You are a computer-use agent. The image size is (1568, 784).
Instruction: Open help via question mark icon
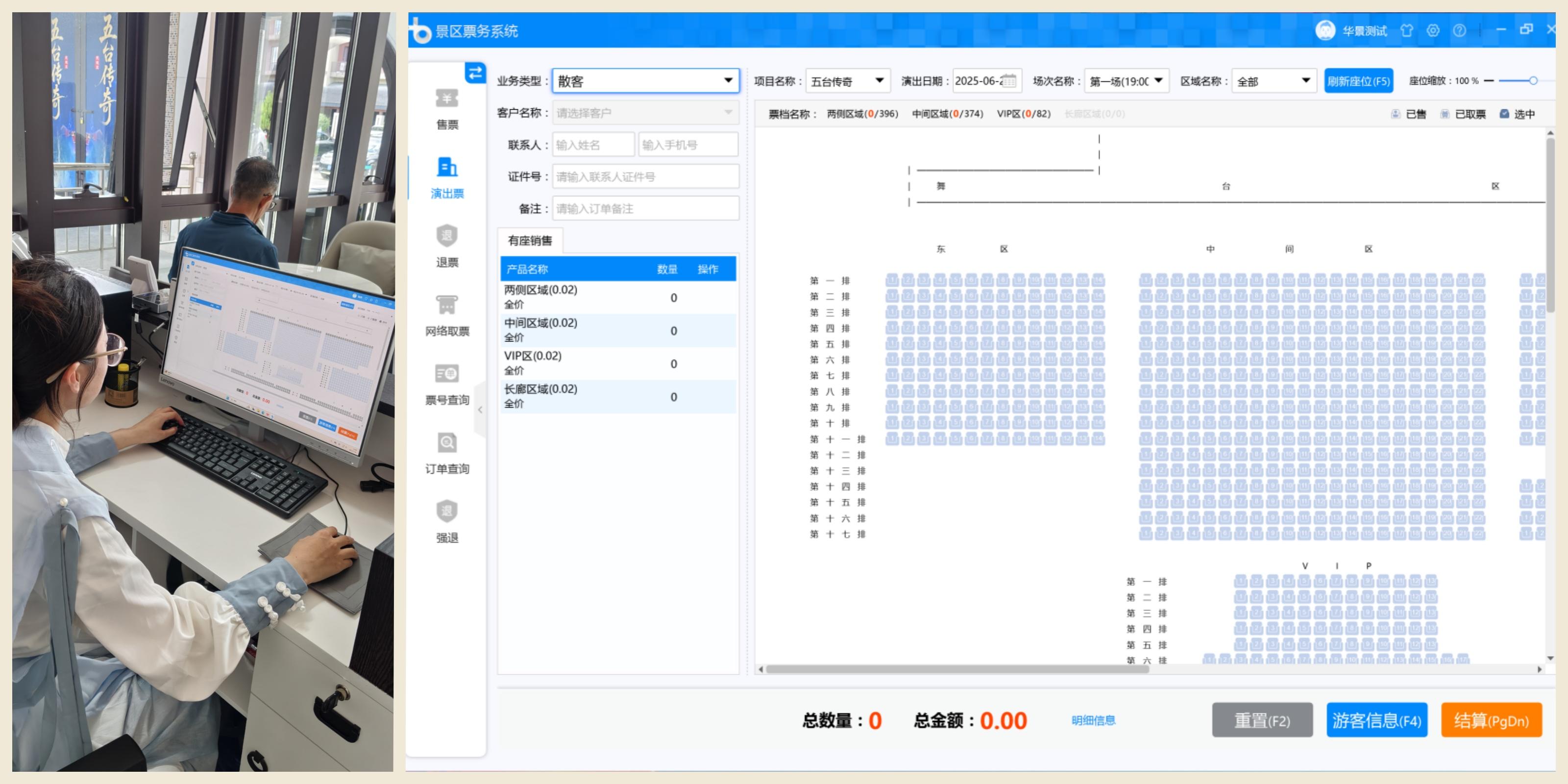(x=1460, y=30)
